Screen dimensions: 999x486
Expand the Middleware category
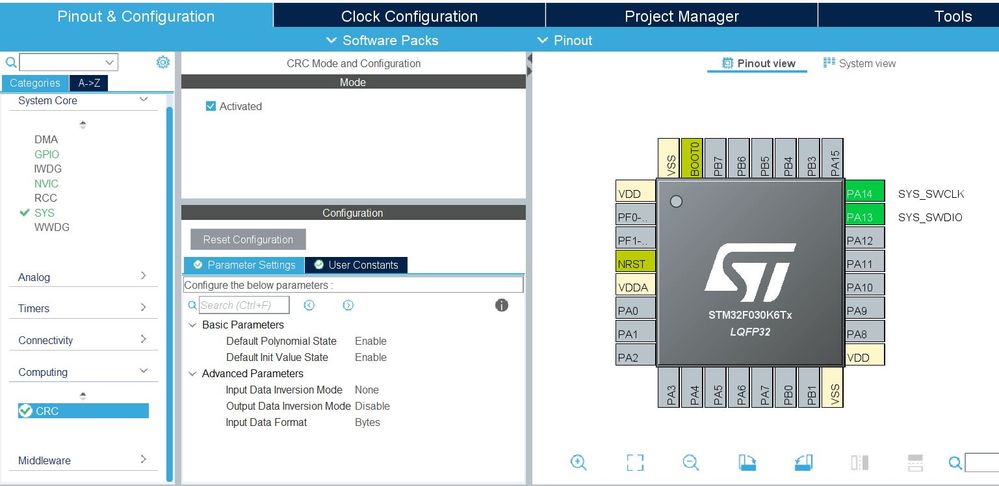[x=143, y=459]
